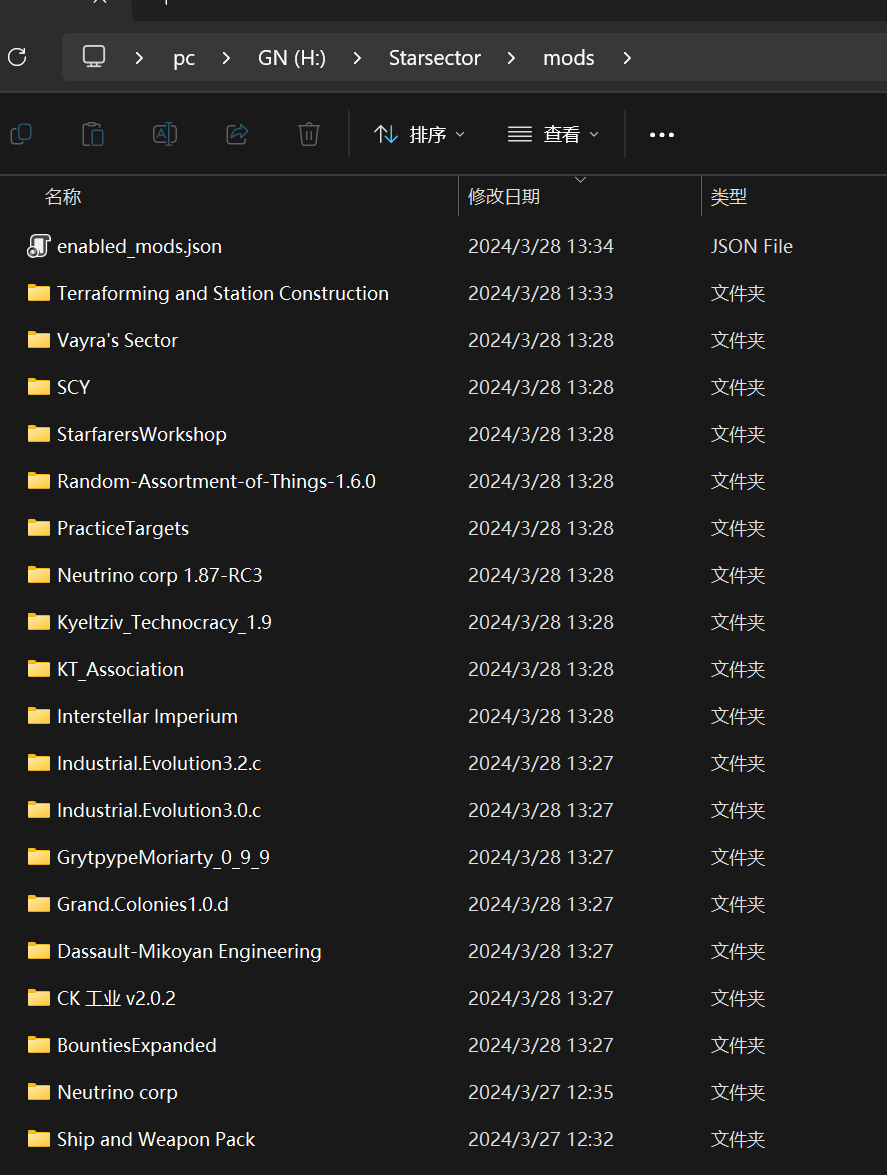
Task: Expand chevron after Starsector in breadcrumb
Action: pyautogui.click(x=512, y=58)
